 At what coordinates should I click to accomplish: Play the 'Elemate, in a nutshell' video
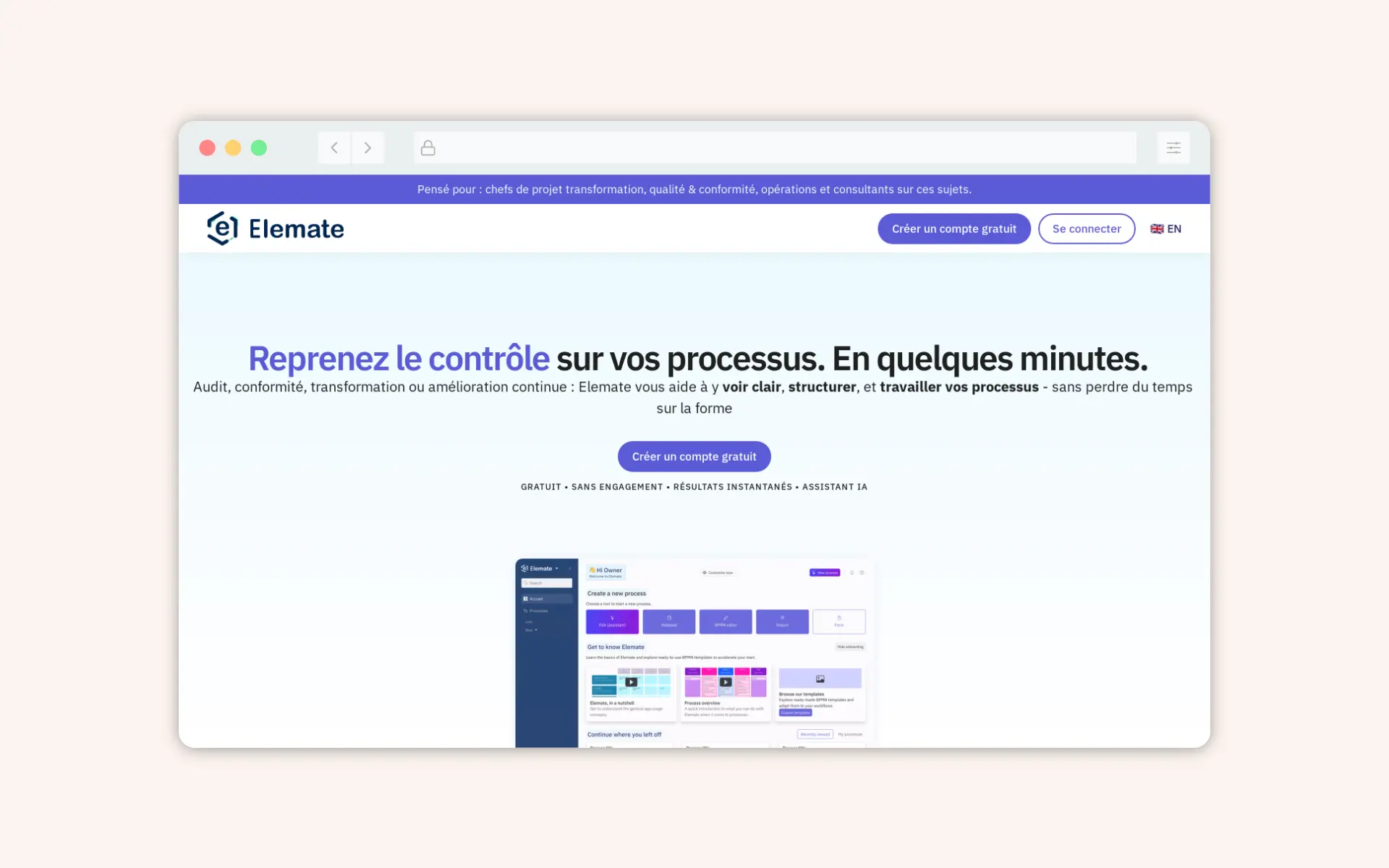click(x=631, y=682)
